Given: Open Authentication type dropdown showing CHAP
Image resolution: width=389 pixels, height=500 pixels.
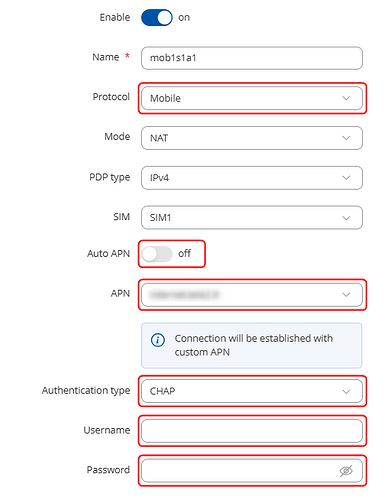Looking at the screenshot, I should [x=252, y=391].
